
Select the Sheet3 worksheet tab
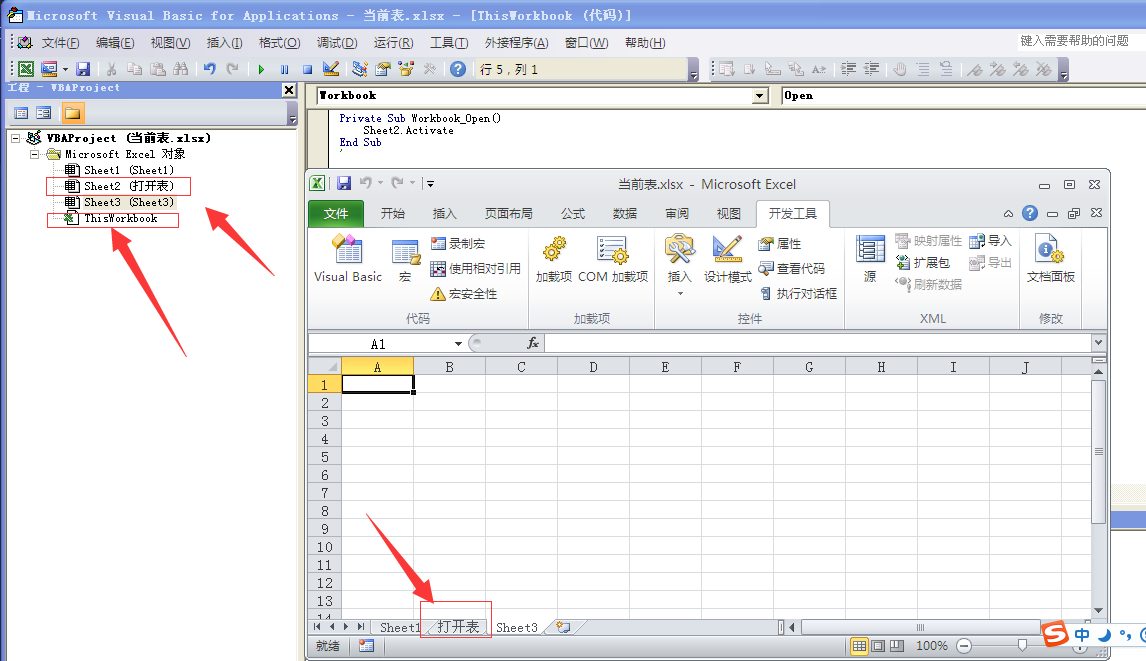(x=517, y=627)
